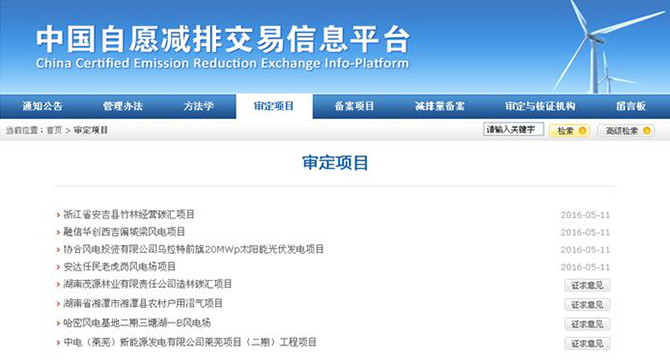Open the 留言板 navigation tab
670x361 pixels.
pyautogui.click(x=631, y=106)
